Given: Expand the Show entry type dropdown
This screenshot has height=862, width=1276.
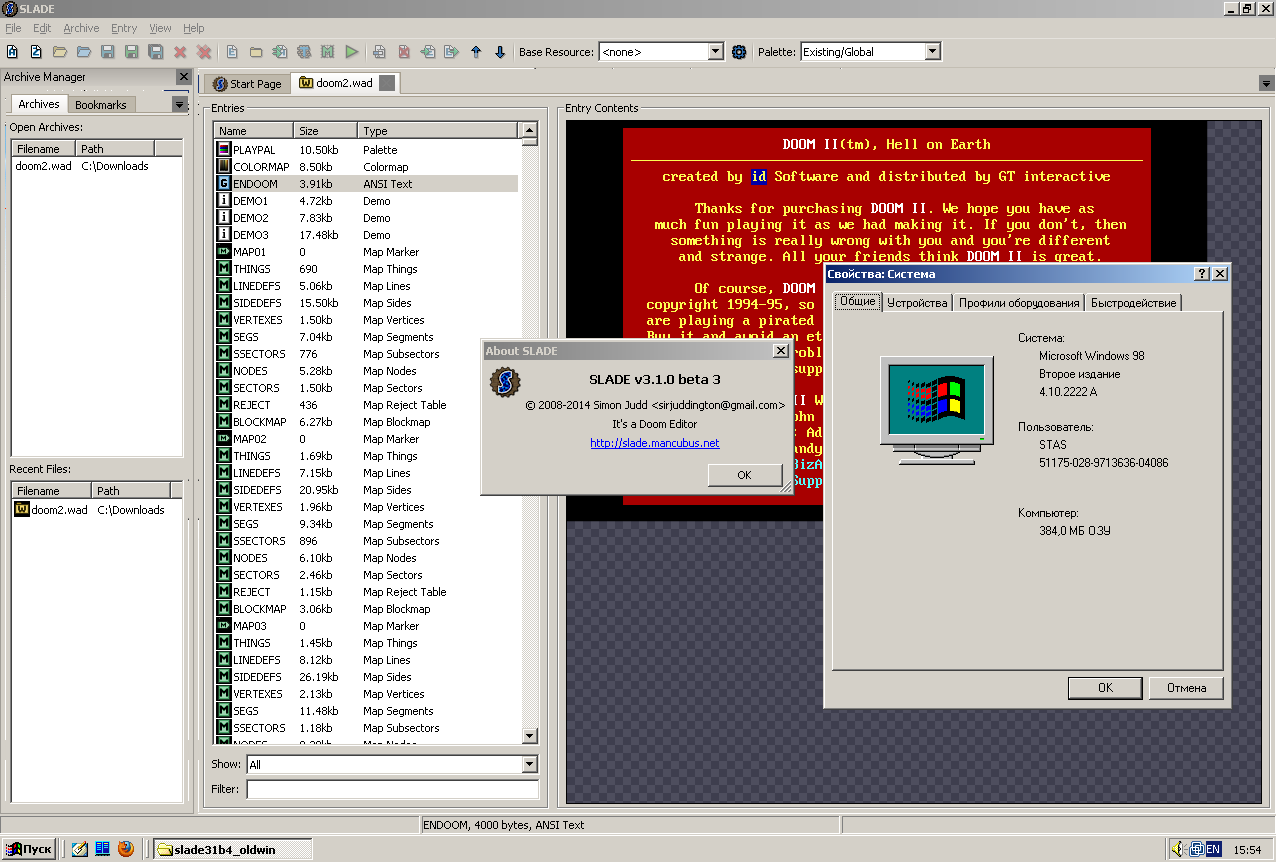Looking at the screenshot, I should point(530,765).
